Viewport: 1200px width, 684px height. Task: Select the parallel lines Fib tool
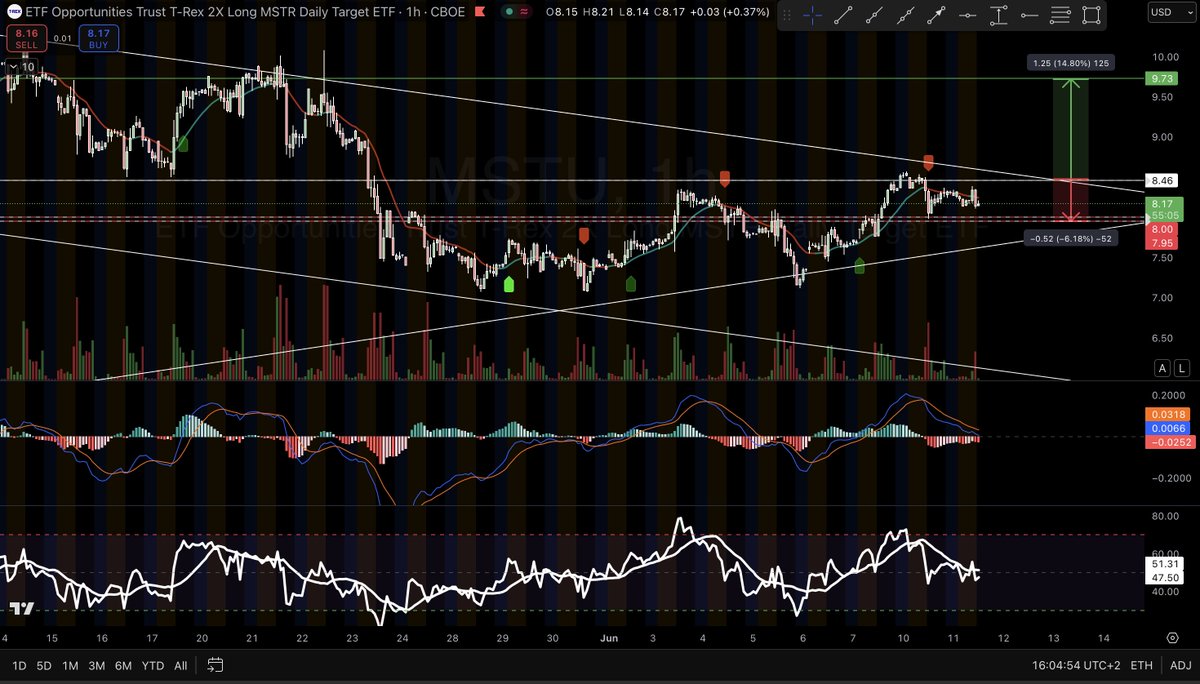[x=1061, y=15]
